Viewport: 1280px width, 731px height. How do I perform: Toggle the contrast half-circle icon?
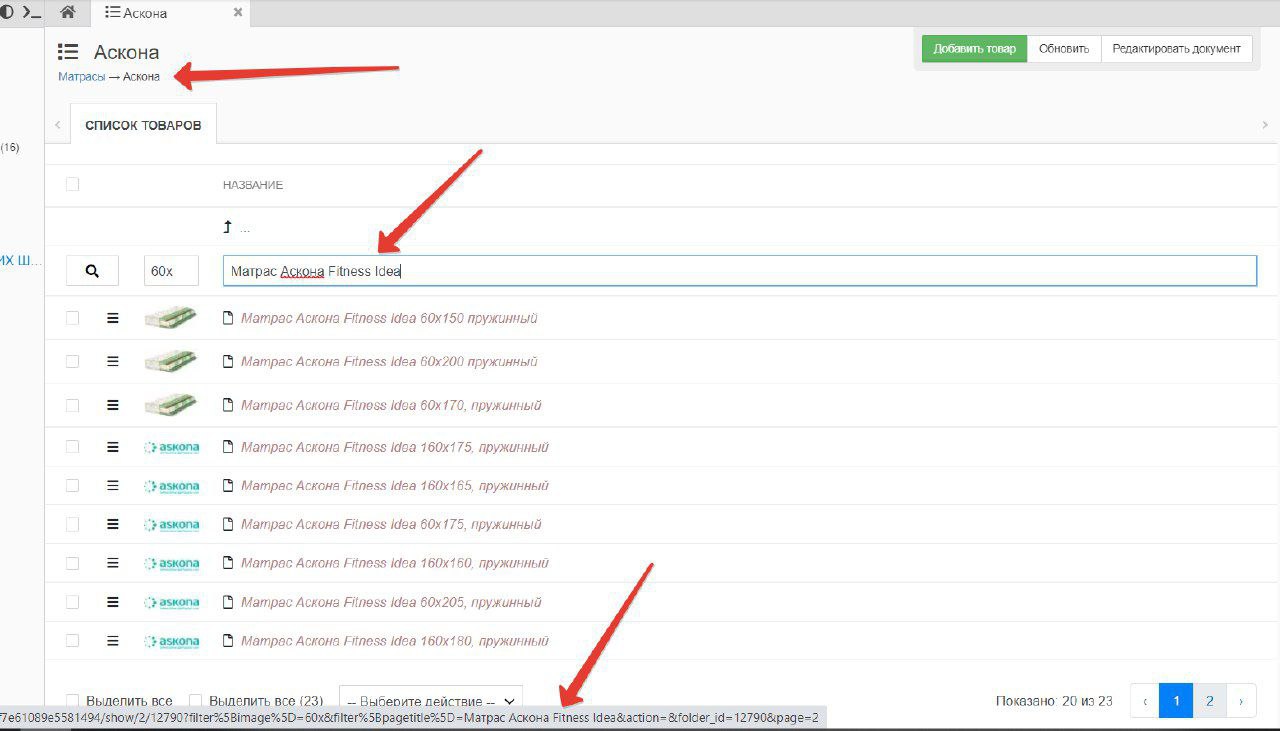pos(6,13)
